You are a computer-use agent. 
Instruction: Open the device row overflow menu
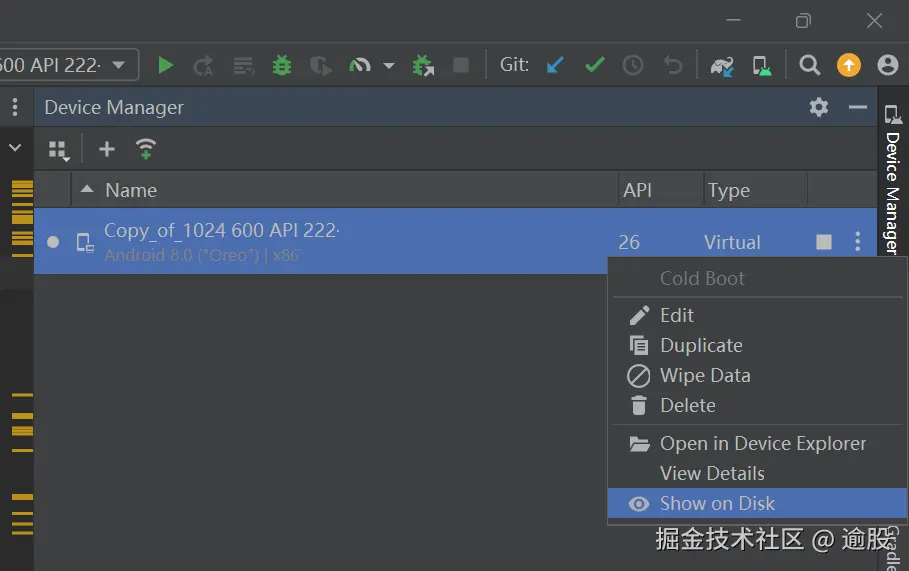pos(857,242)
